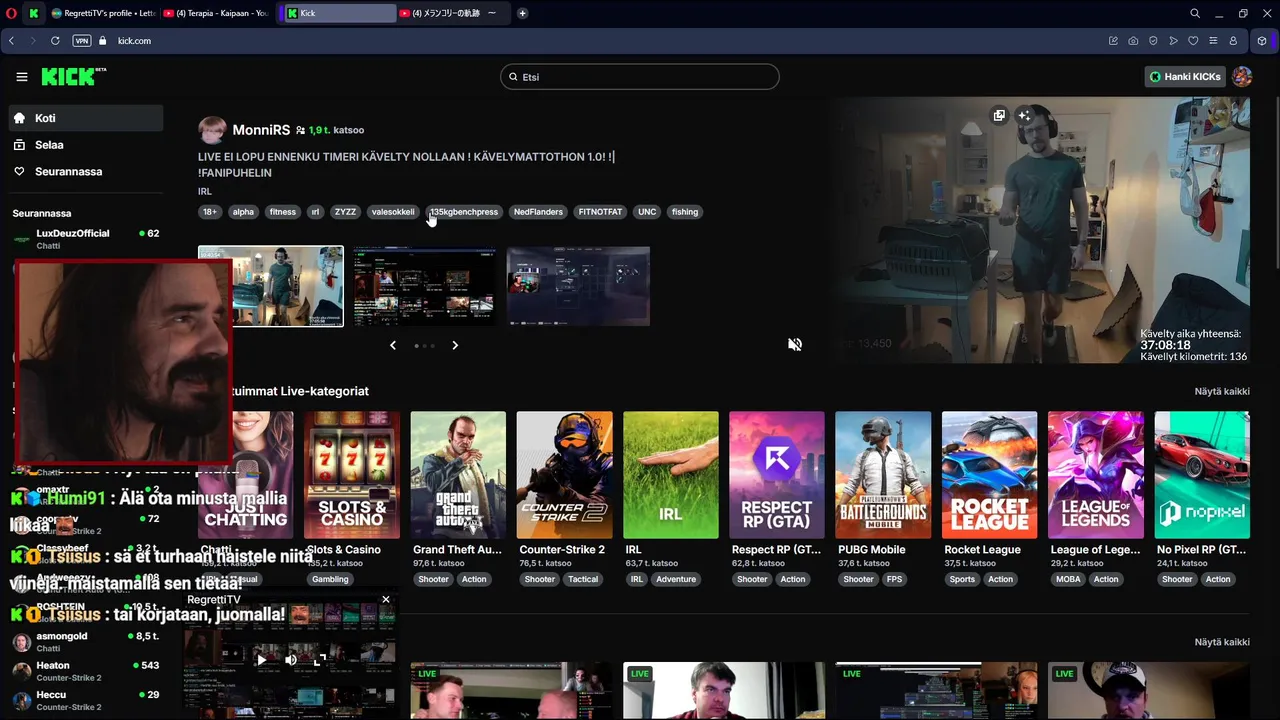The image size is (1280, 720).
Task: Open LuxDeuzOfficial followed channel
Action: pyautogui.click(x=86, y=239)
